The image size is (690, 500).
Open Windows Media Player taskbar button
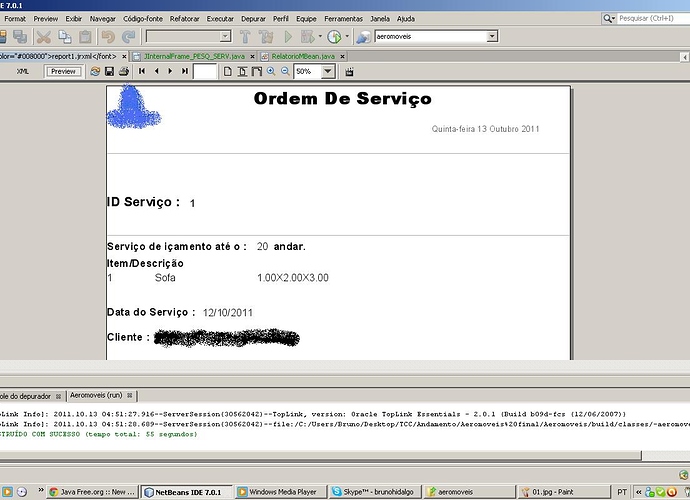282,492
